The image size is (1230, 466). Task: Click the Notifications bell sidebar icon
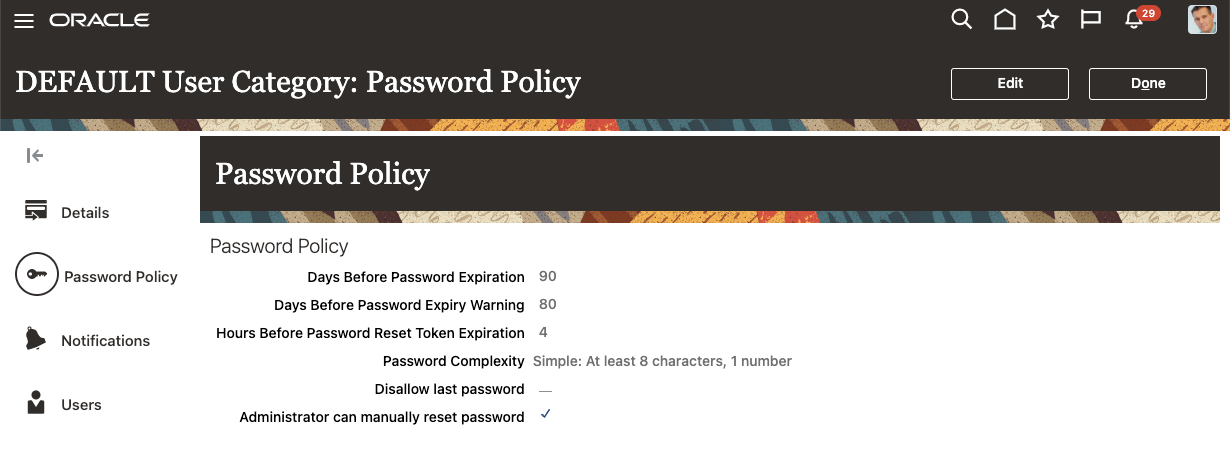pyautogui.click(x=36, y=339)
